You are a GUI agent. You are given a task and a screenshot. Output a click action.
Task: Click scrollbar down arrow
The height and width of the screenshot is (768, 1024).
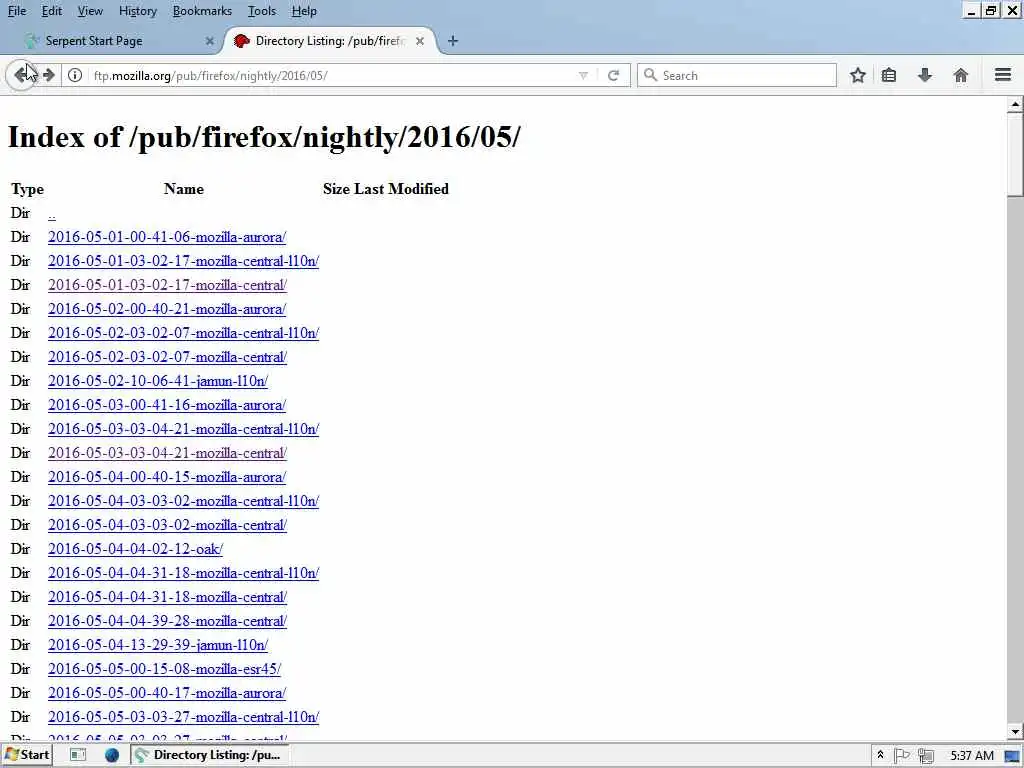click(1015, 732)
